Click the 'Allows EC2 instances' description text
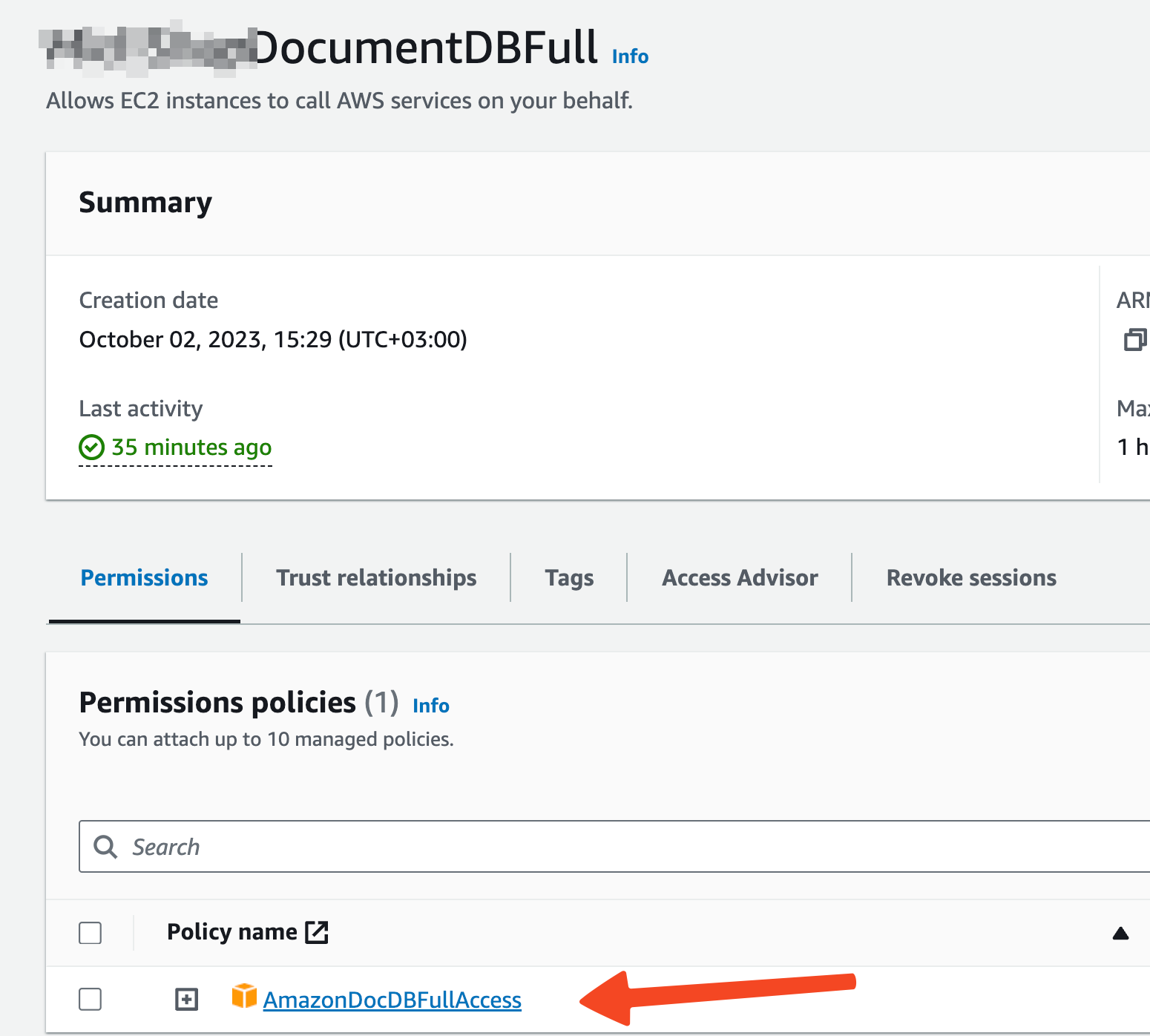This screenshot has height=1036, width=1150. point(340,100)
